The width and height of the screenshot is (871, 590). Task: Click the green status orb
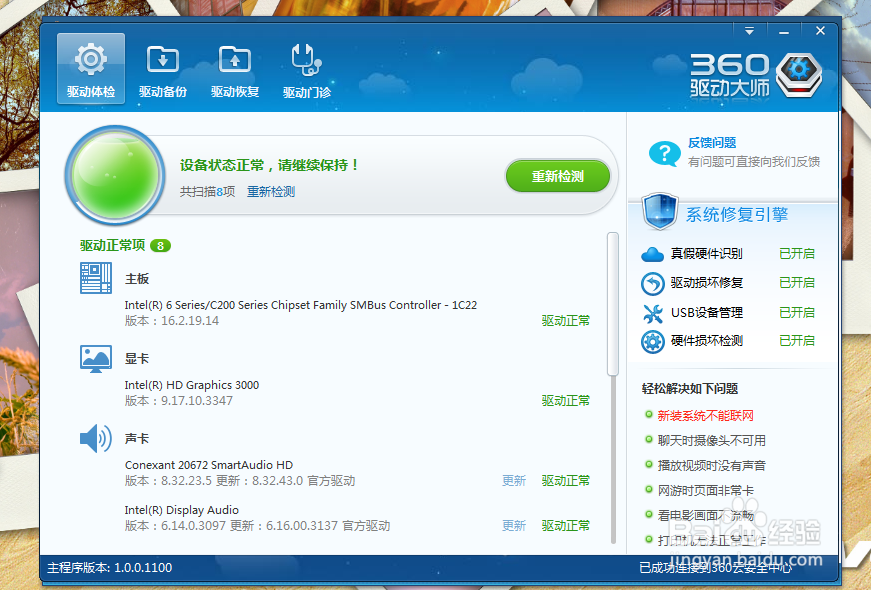point(115,175)
